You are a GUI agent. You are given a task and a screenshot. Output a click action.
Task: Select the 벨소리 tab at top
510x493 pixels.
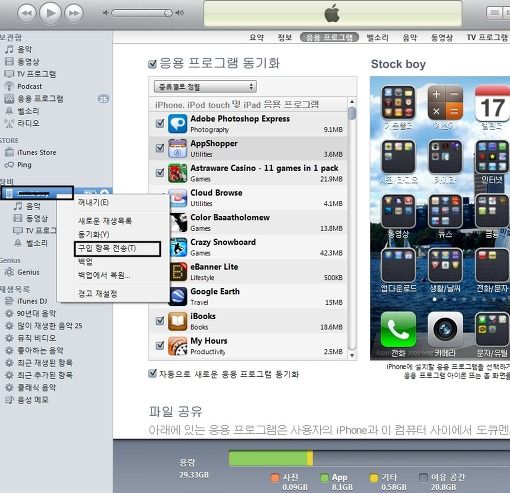tap(377, 37)
